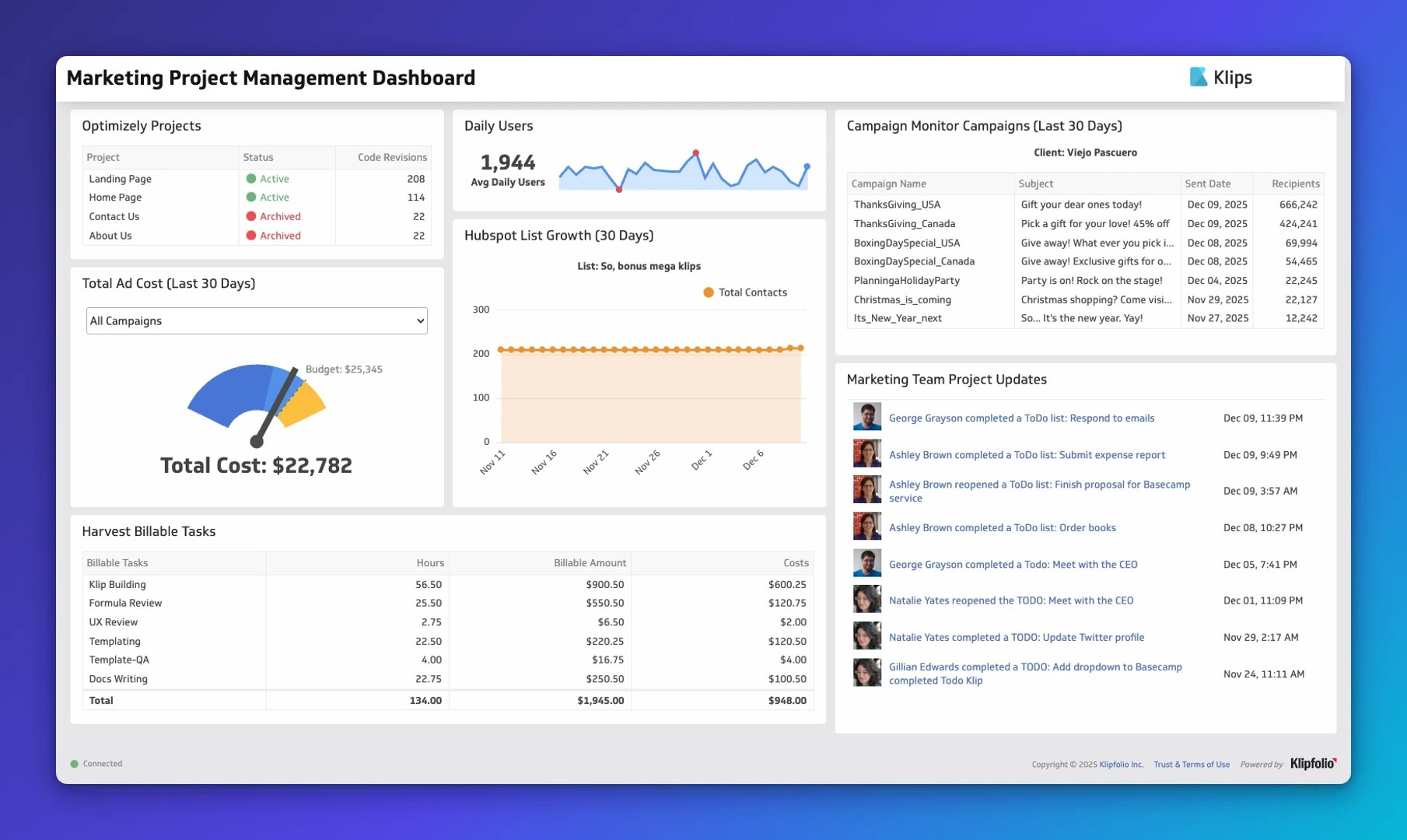Click avatar beside Gillian Edwards update
The height and width of the screenshot is (840, 1407).
(x=867, y=673)
